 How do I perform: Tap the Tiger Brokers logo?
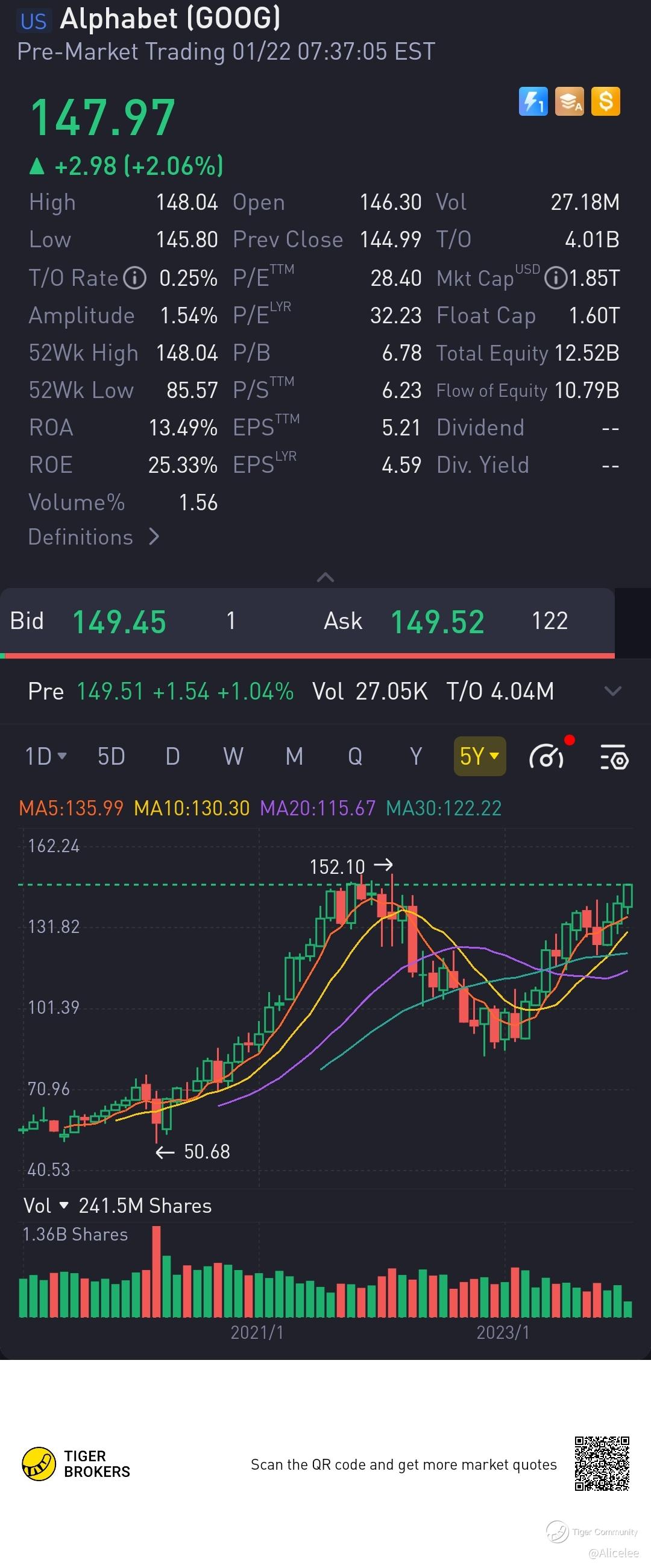pos(76,1463)
